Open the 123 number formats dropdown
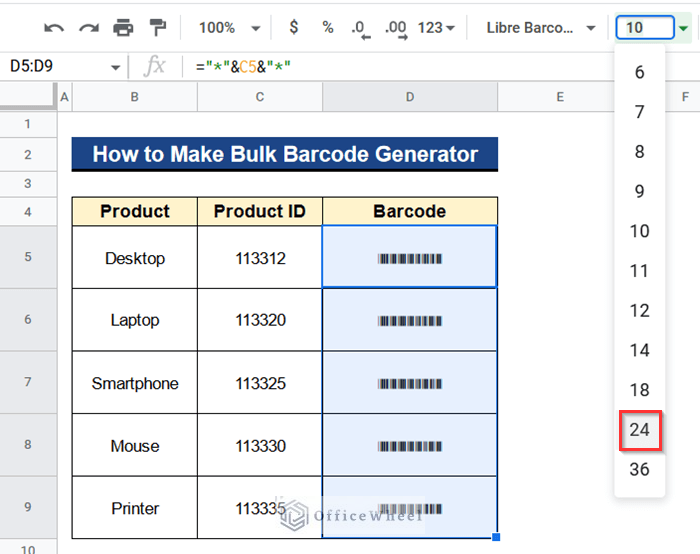 click(436, 28)
